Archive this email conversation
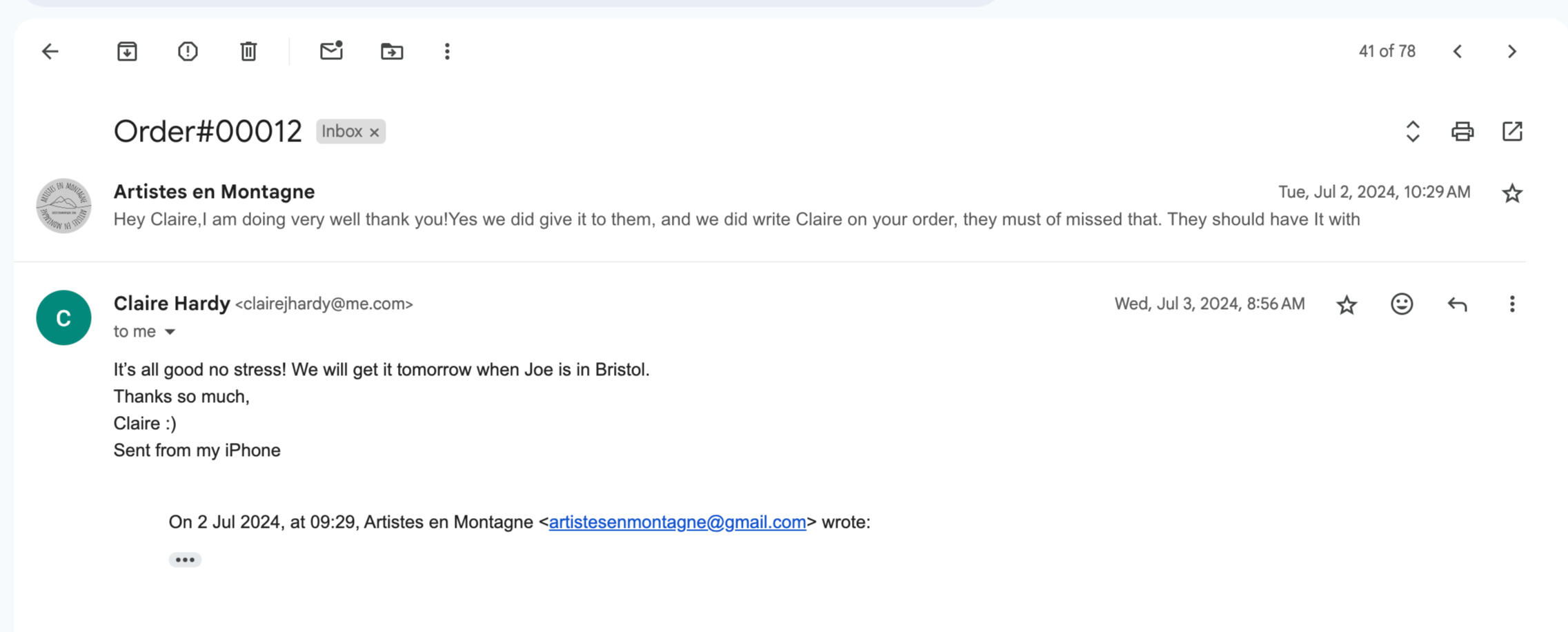 tap(127, 52)
